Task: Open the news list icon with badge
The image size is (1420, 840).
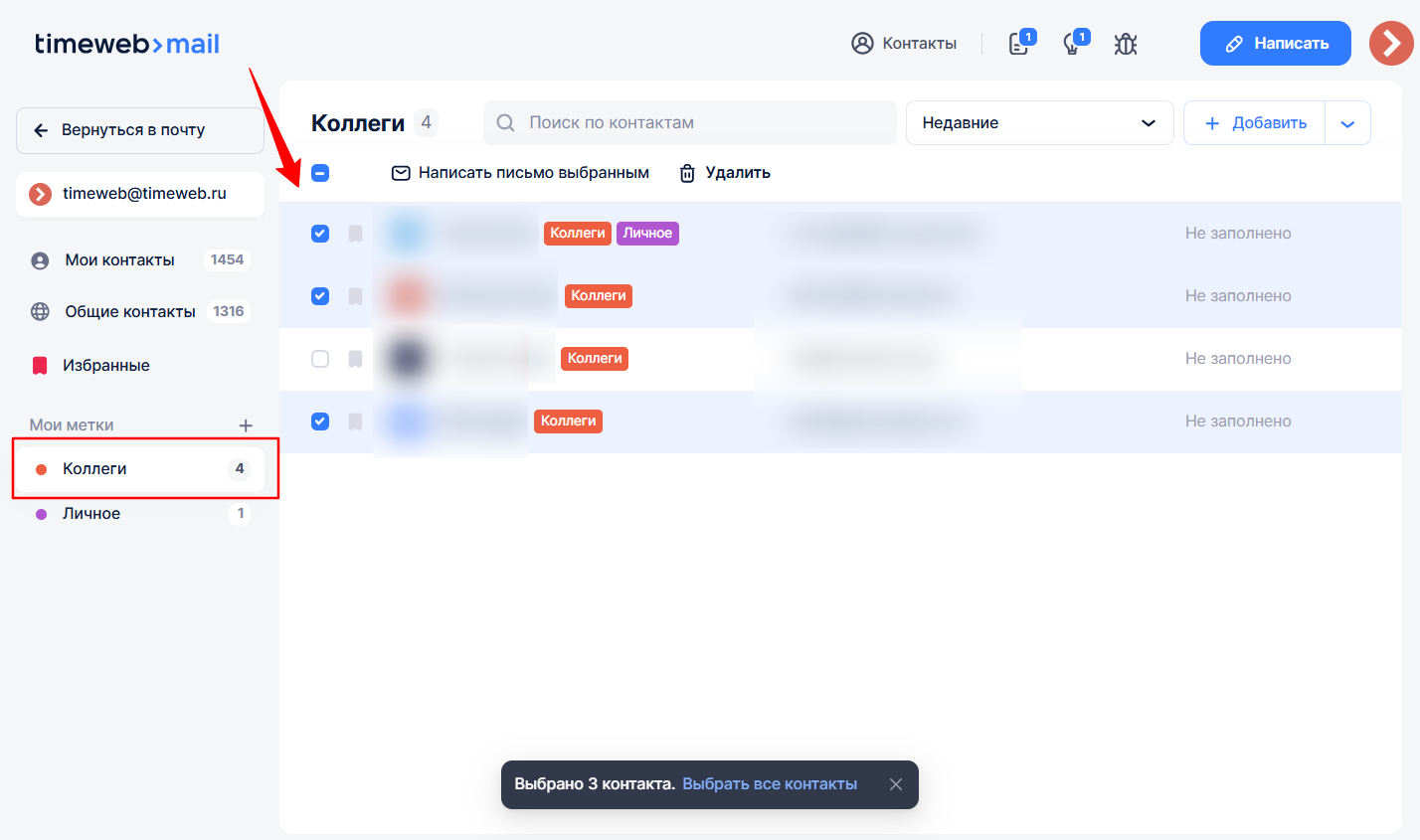Action: (x=1019, y=44)
